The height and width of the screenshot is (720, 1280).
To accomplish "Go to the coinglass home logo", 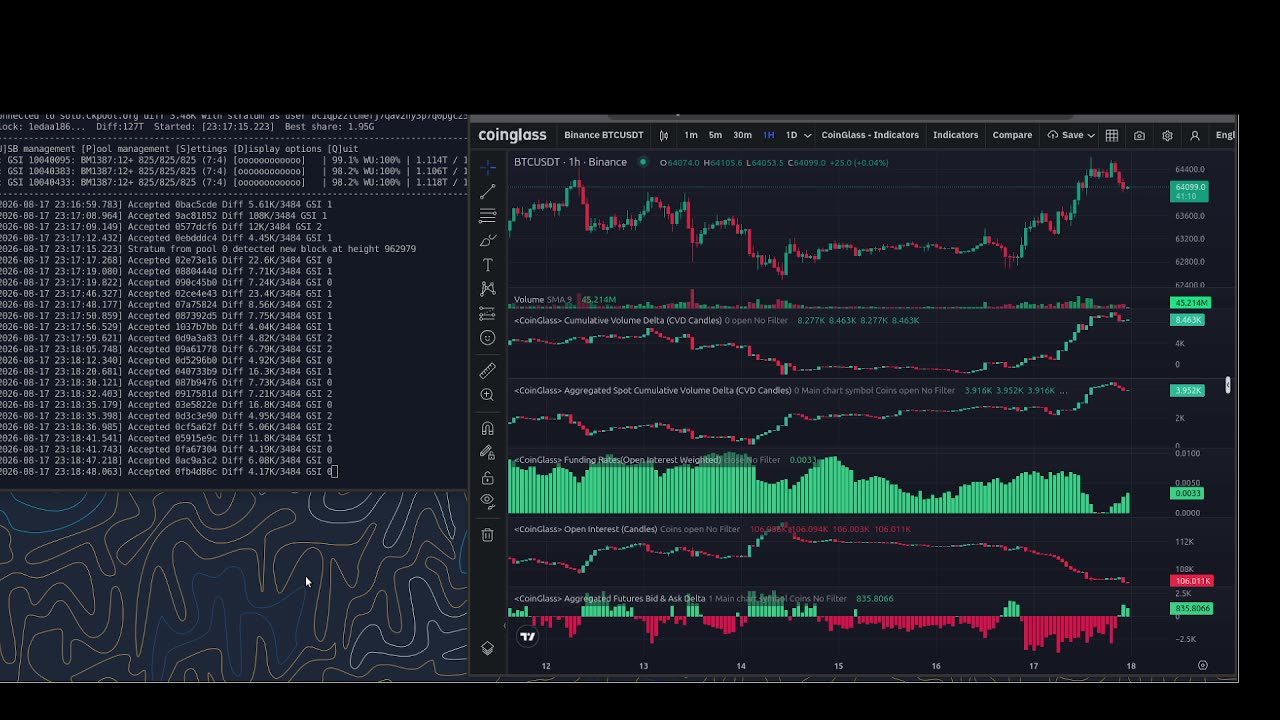I will (x=512, y=135).
